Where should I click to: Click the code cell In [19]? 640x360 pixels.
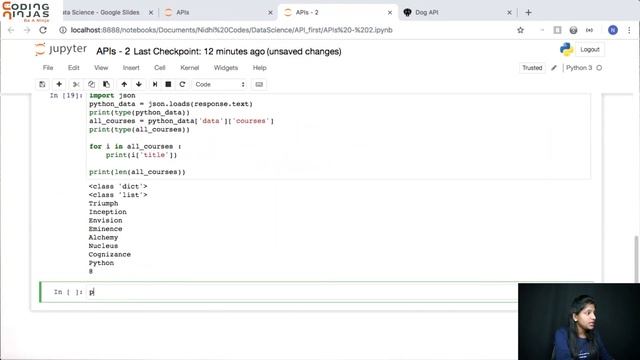click(x=339, y=135)
